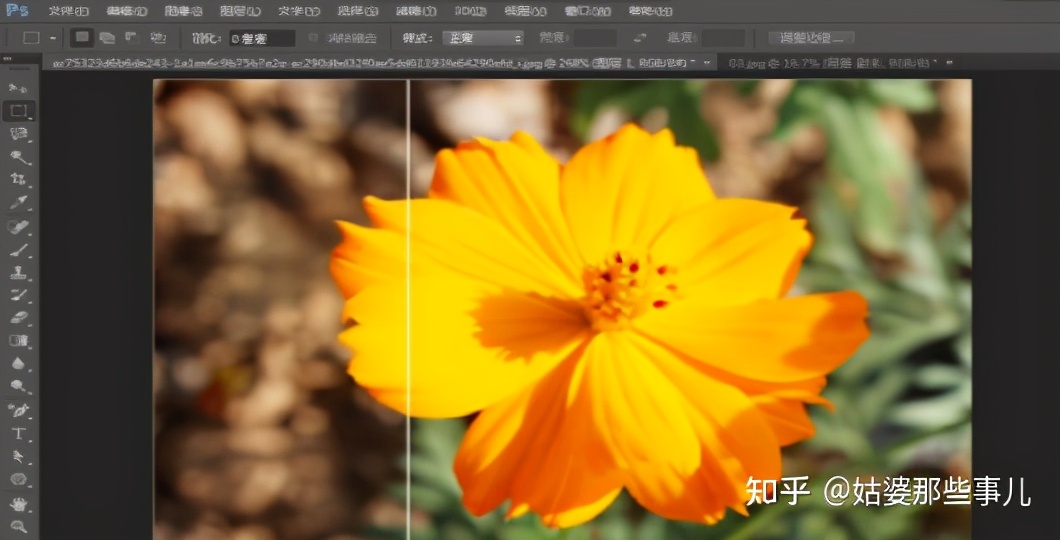This screenshot has width=1060, height=540.
Task: Select the Horizontal Type tool
Action: pos(19,433)
